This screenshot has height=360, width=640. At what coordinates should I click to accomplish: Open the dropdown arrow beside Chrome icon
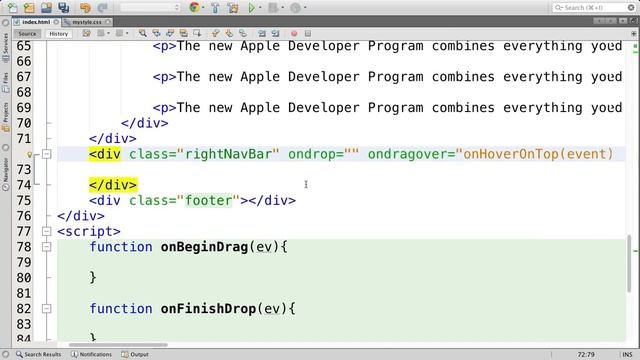tap(203, 7)
